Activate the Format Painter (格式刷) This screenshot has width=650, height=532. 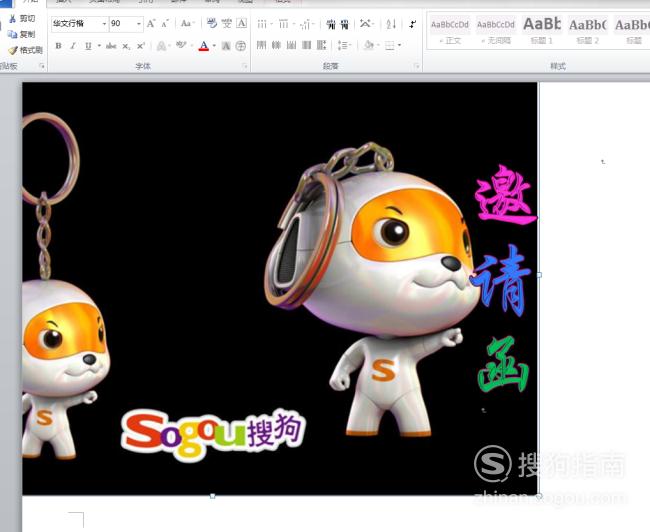(x=25, y=50)
